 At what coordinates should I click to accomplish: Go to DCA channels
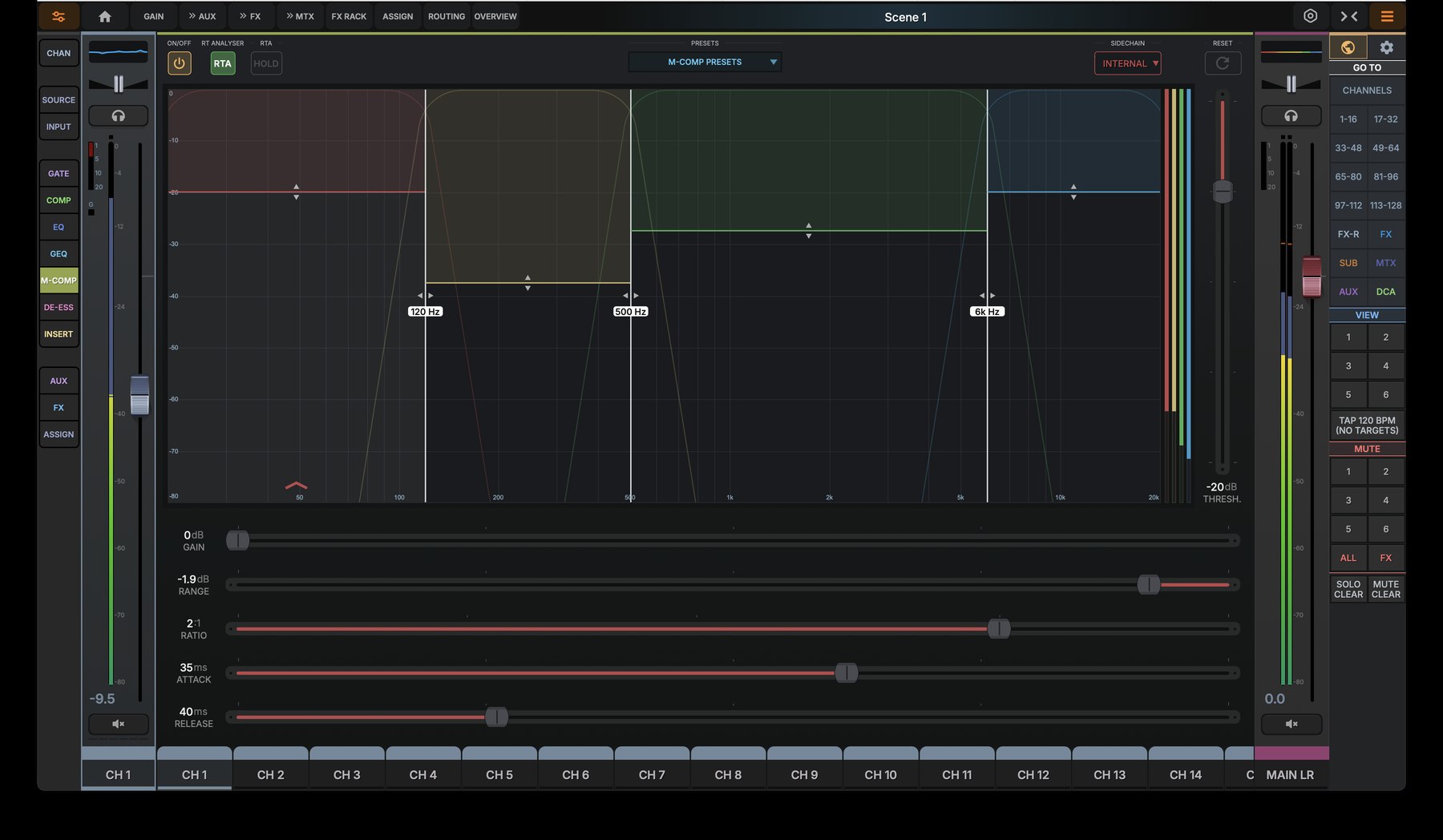[1385, 292]
